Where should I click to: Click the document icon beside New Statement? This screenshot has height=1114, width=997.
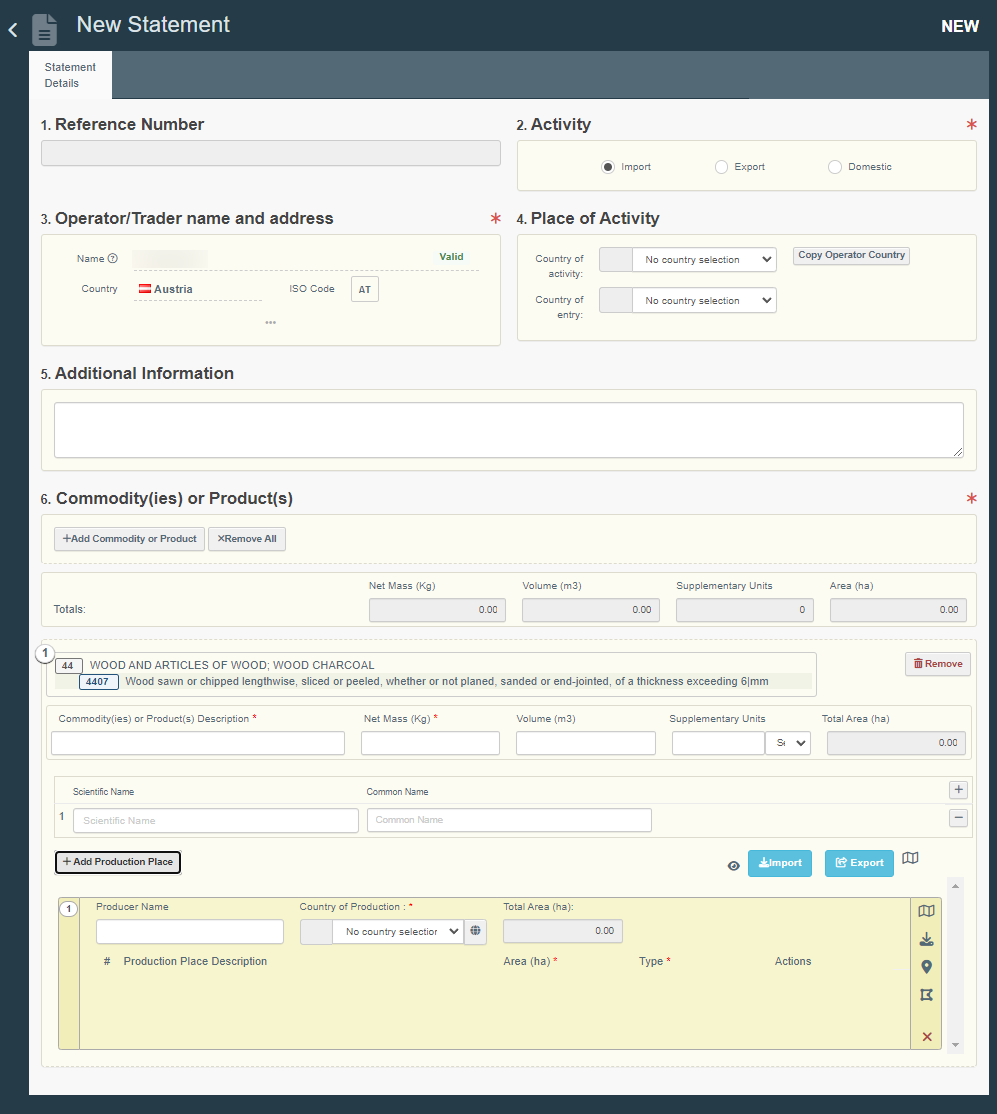tap(44, 30)
